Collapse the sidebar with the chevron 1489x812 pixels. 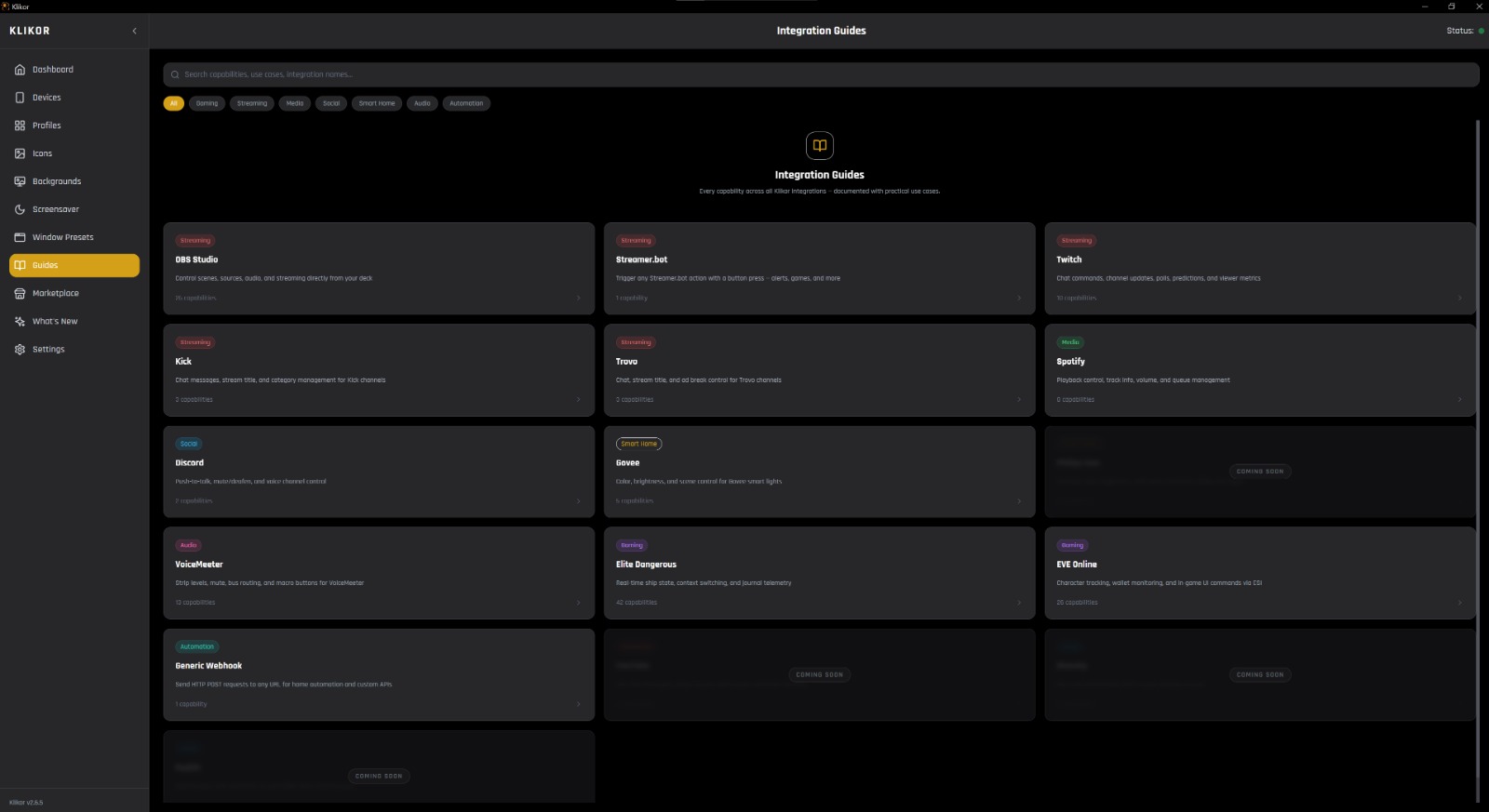(134, 31)
